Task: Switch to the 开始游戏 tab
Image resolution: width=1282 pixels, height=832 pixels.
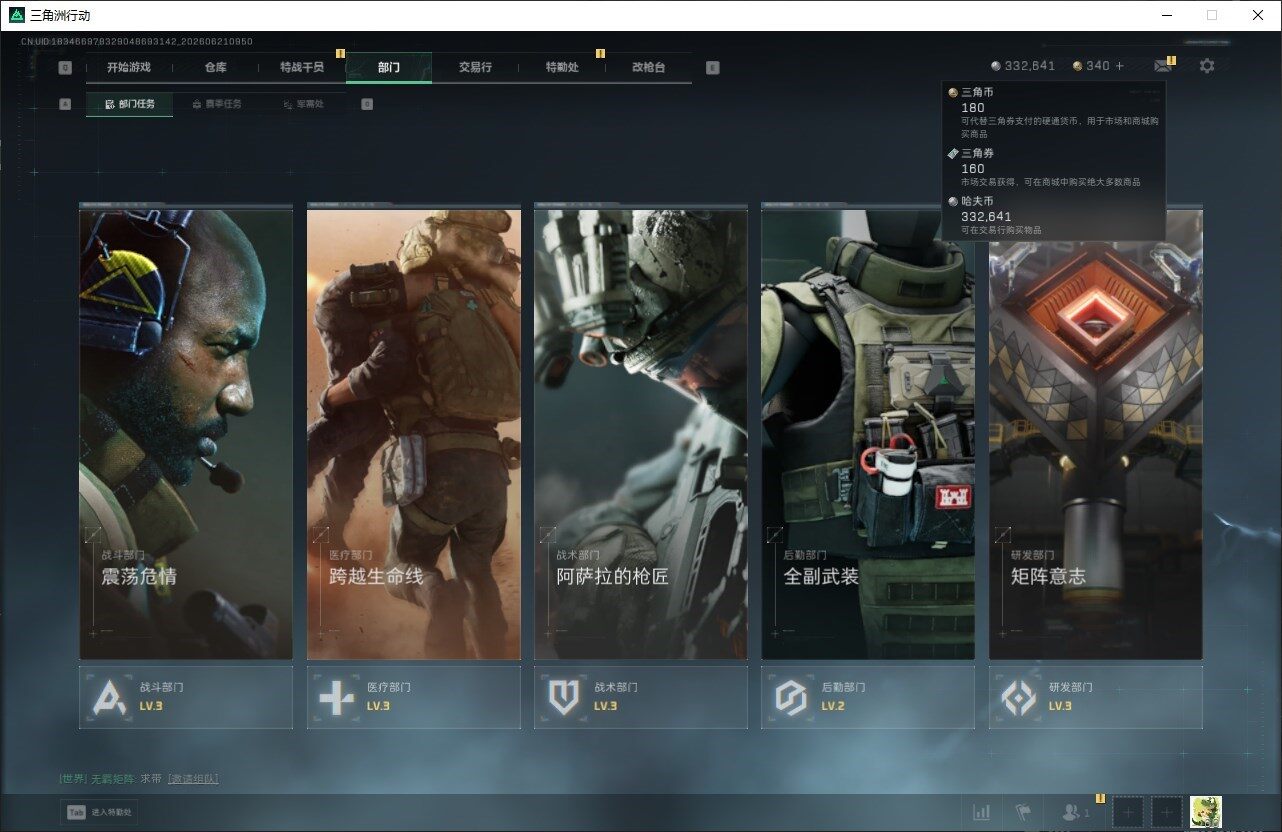Action: point(129,67)
